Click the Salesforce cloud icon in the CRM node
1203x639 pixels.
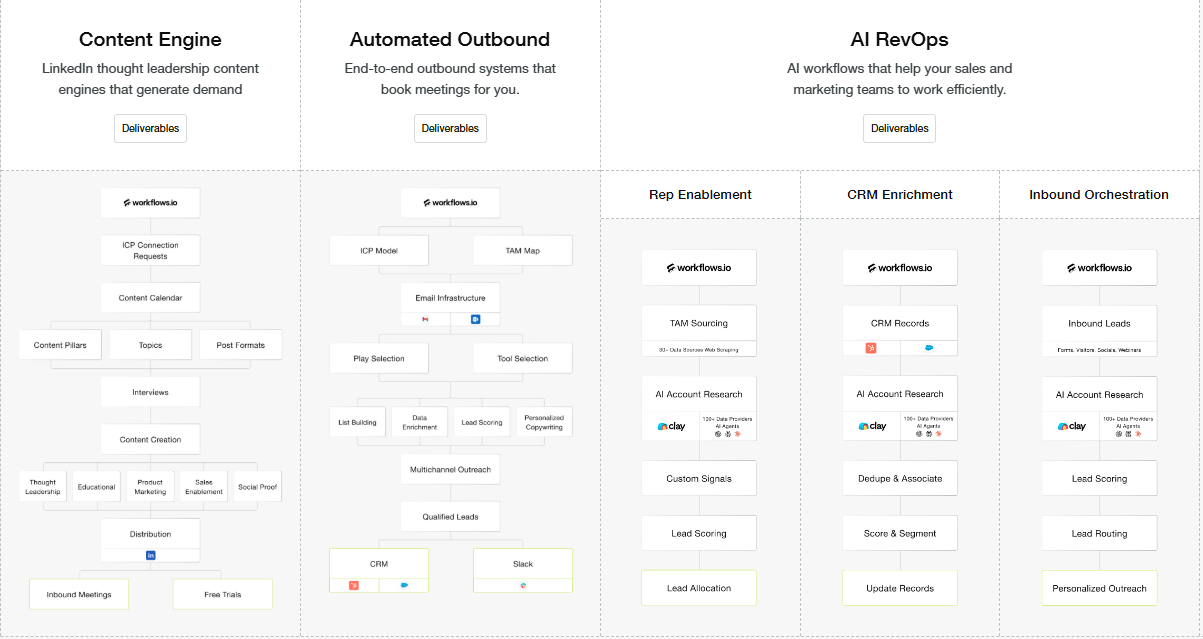[x=404, y=584]
